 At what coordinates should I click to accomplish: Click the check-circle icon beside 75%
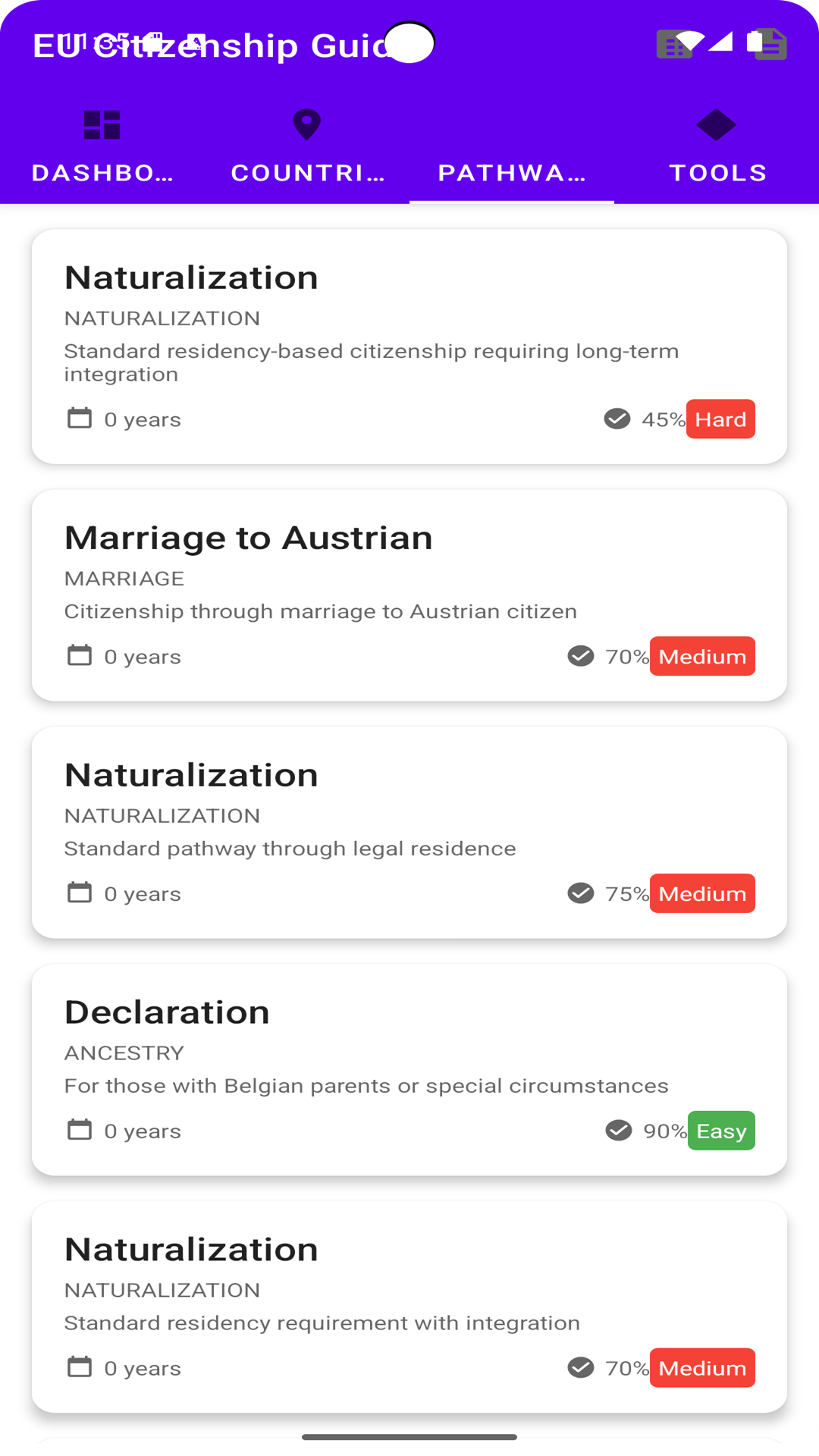click(x=581, y=893)
